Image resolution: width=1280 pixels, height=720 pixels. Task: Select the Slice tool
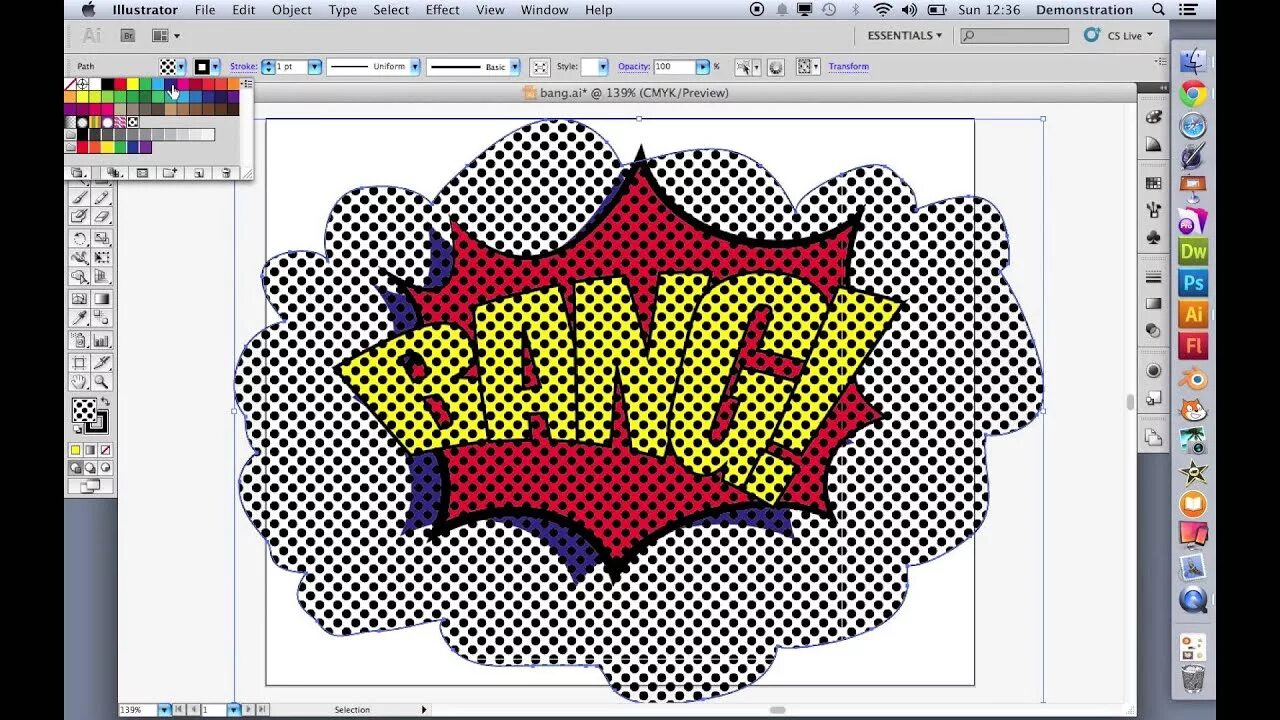pos(102,363)
